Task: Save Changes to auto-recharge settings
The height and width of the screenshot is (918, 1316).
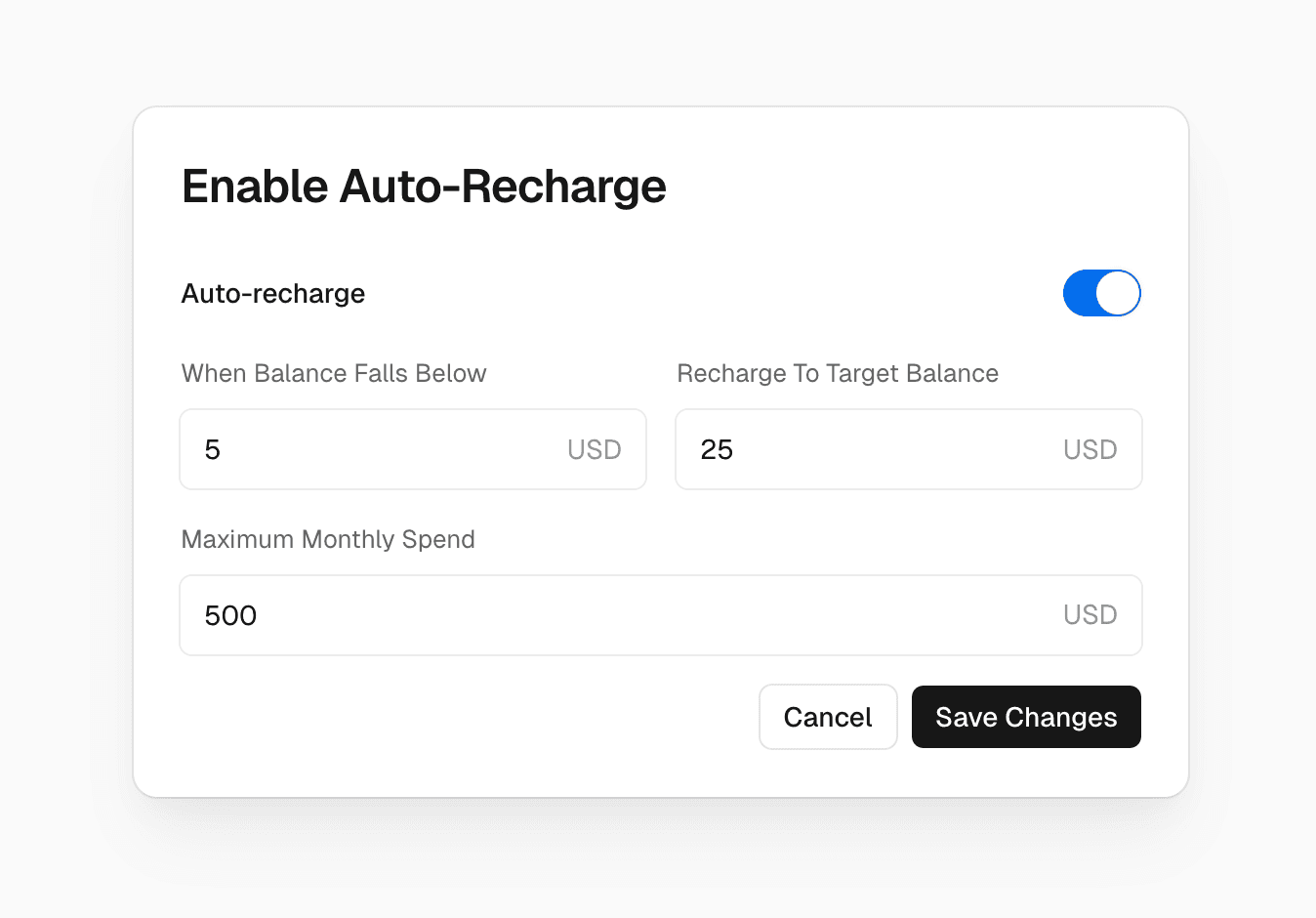Action: pos(1026,717)
